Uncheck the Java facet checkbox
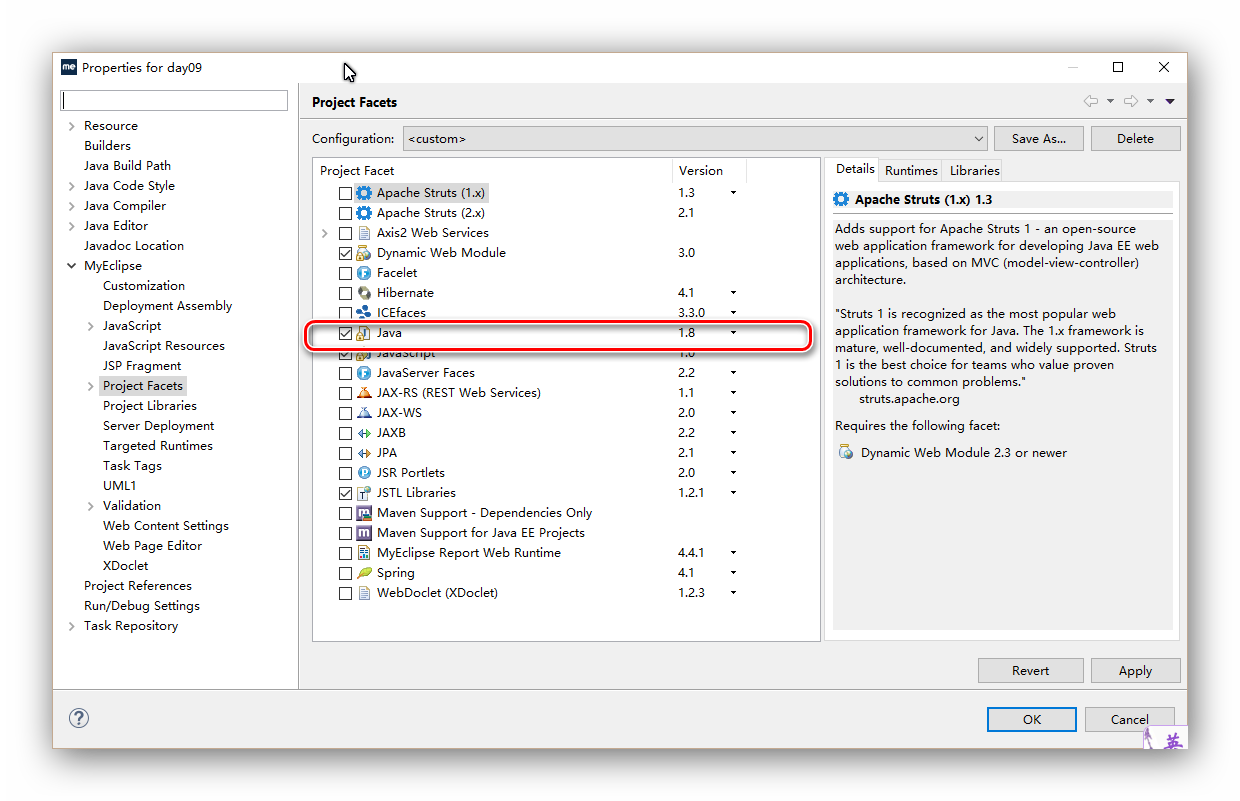1240x801 pixels. click(345, 333)
